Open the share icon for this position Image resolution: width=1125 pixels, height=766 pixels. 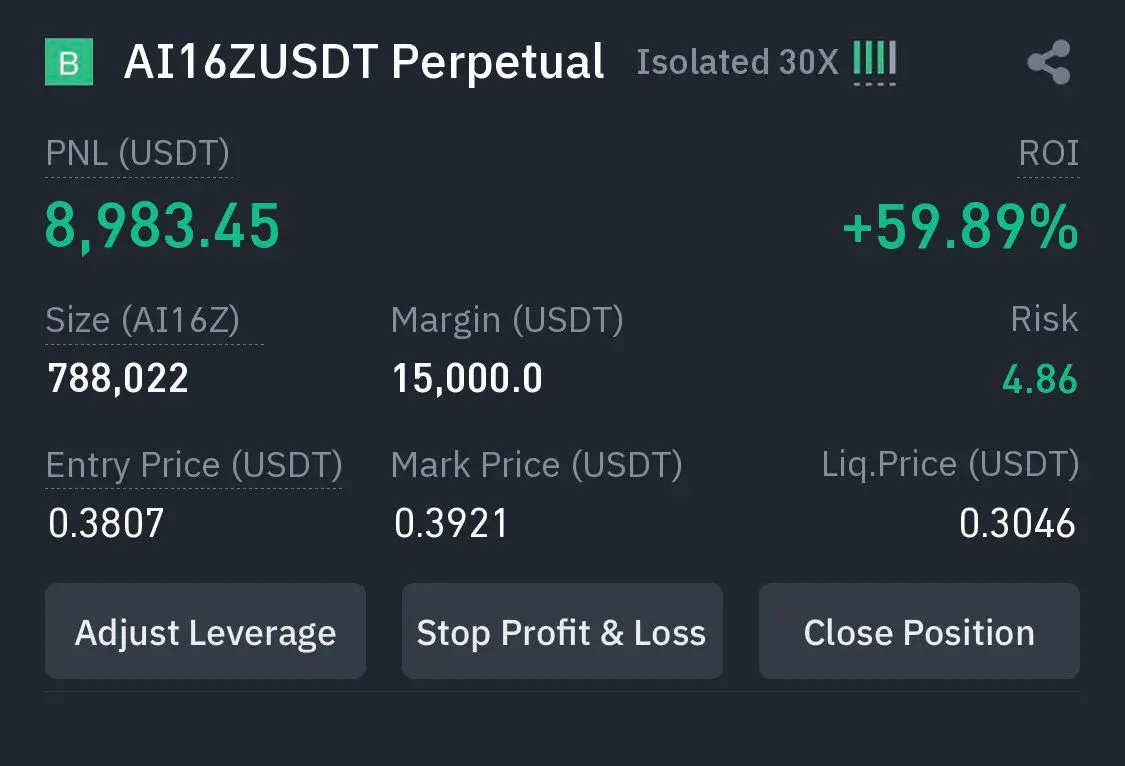(x=1049, y=62)
